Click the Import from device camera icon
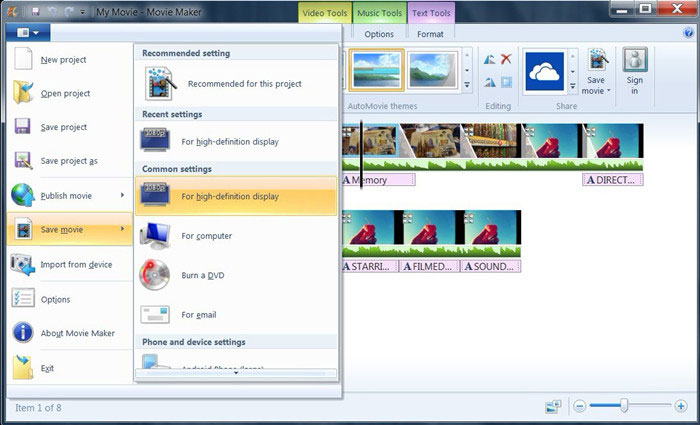This screenshot has height=425, width=700. [x=22, y=264]
